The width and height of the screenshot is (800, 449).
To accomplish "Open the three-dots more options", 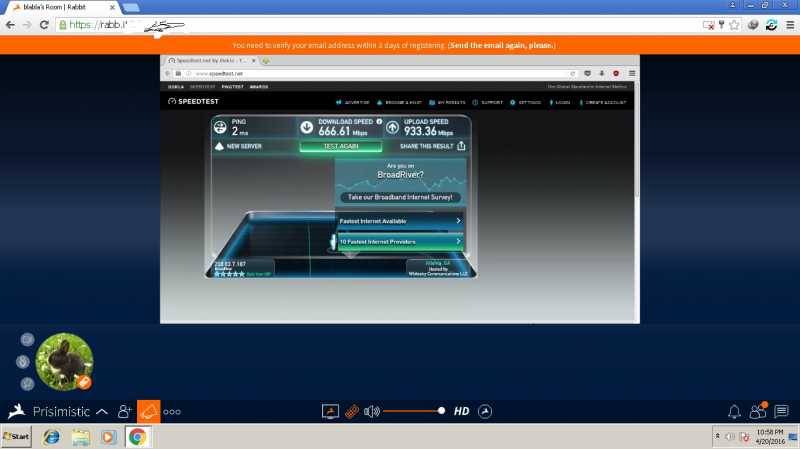I will pos(172,412).
